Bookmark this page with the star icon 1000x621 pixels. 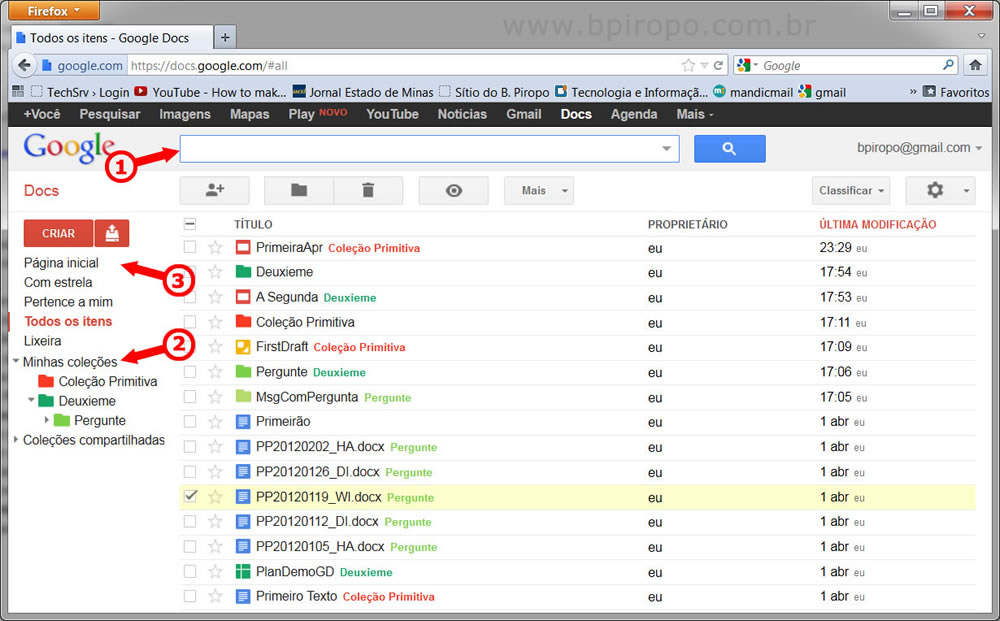(x=688, y=65)
